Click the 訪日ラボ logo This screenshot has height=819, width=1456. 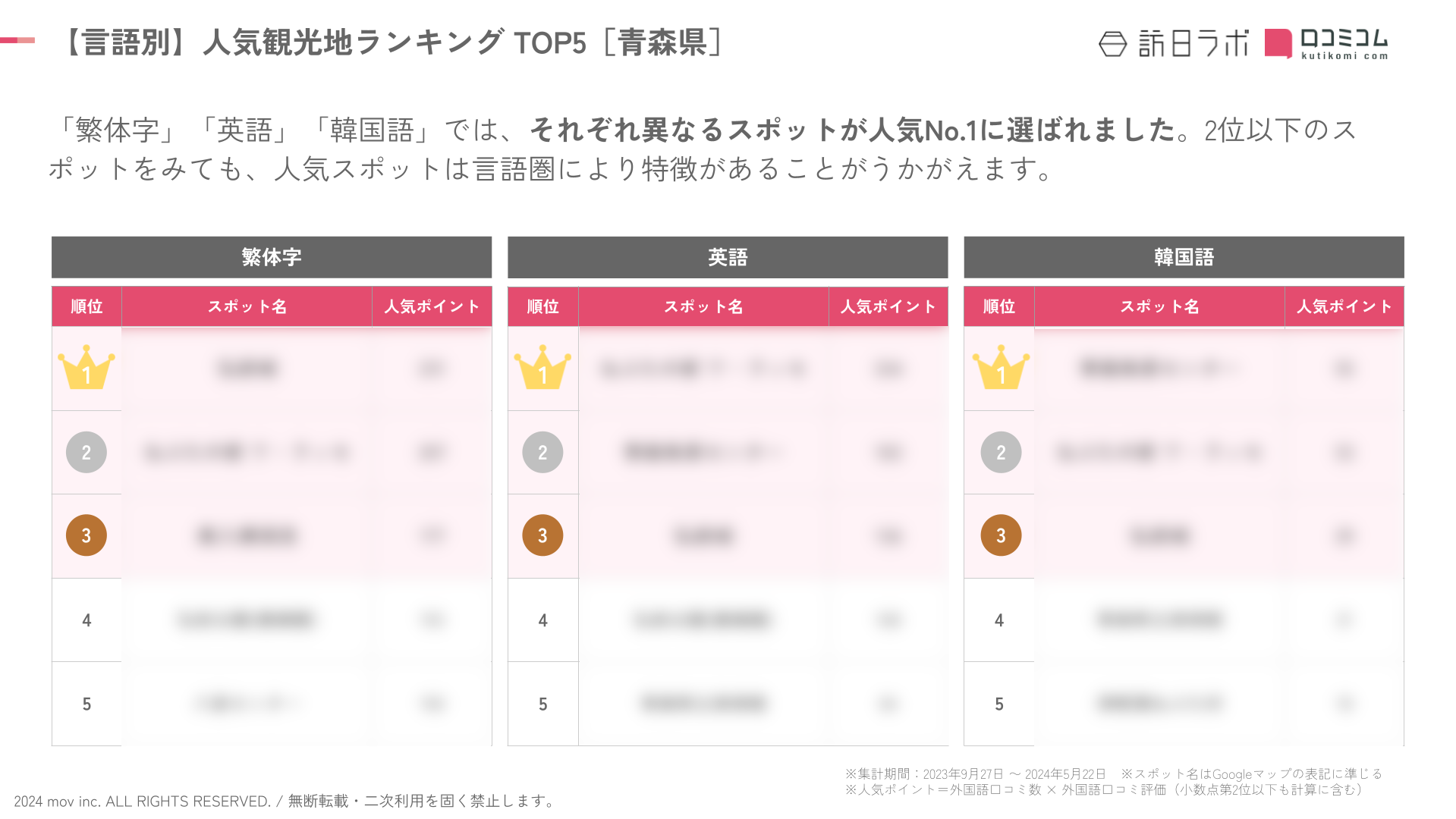click(1174, 44)
